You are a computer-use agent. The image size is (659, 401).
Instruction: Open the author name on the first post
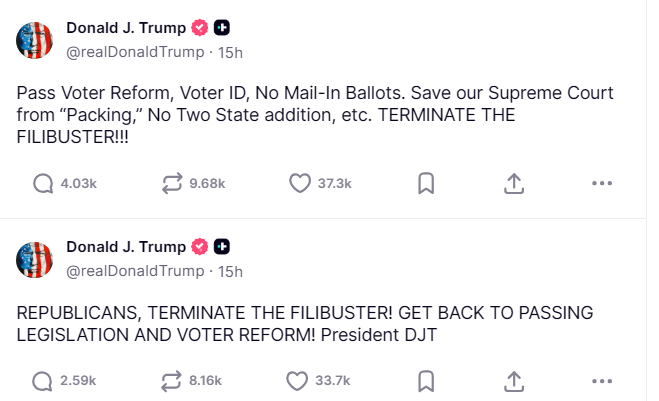coord(126,27)
